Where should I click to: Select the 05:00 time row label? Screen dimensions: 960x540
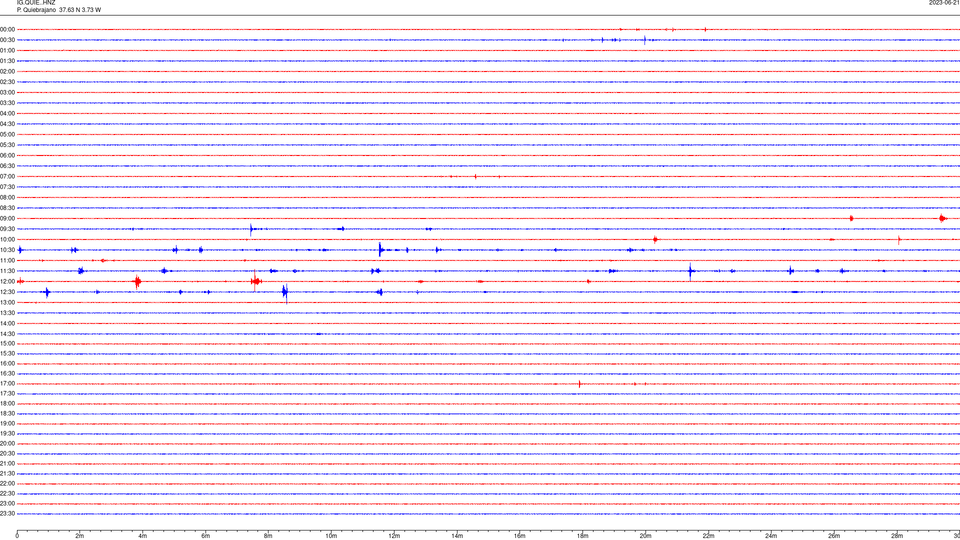[7, 135]
